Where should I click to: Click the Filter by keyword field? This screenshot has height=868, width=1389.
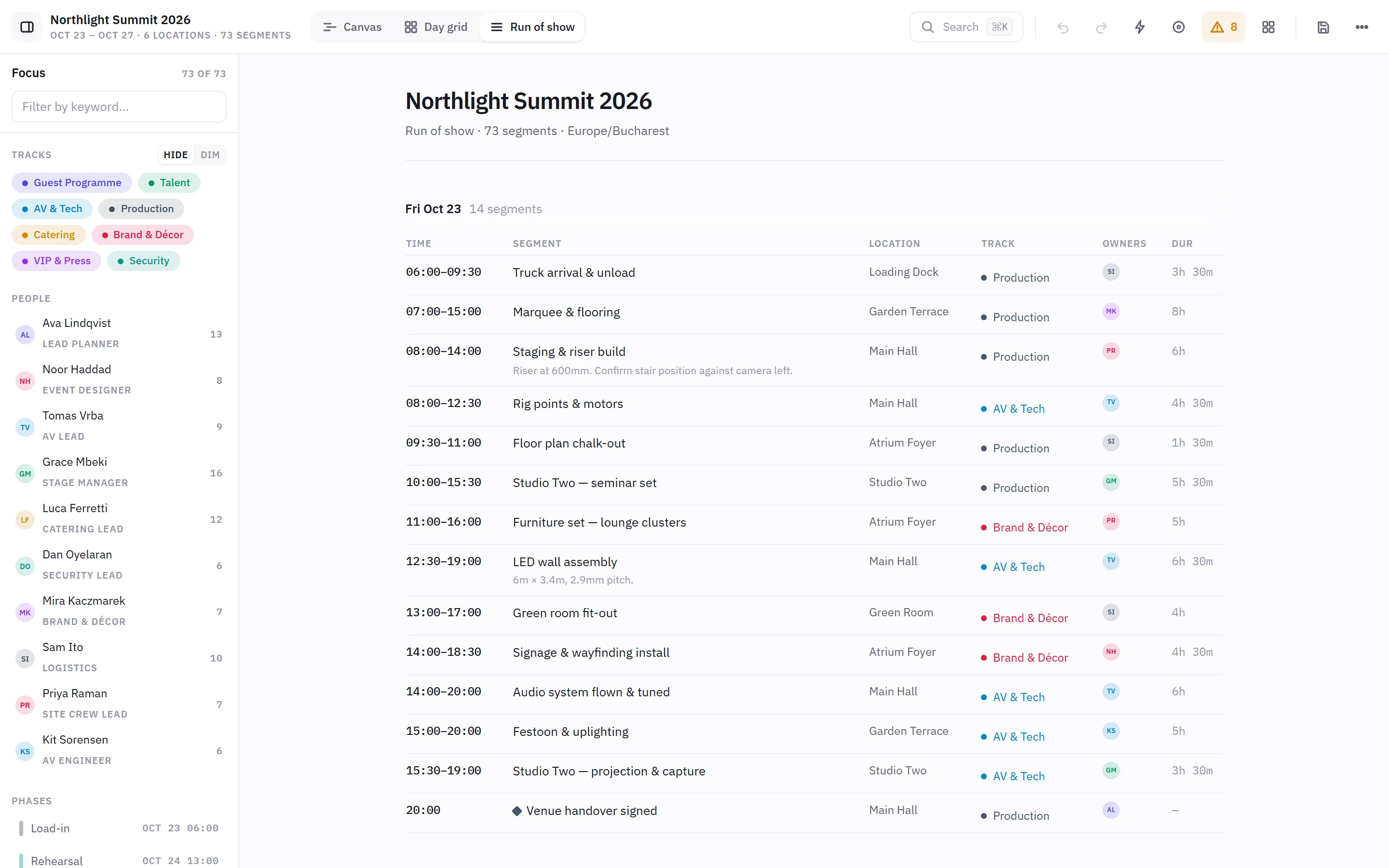point(119,106)
